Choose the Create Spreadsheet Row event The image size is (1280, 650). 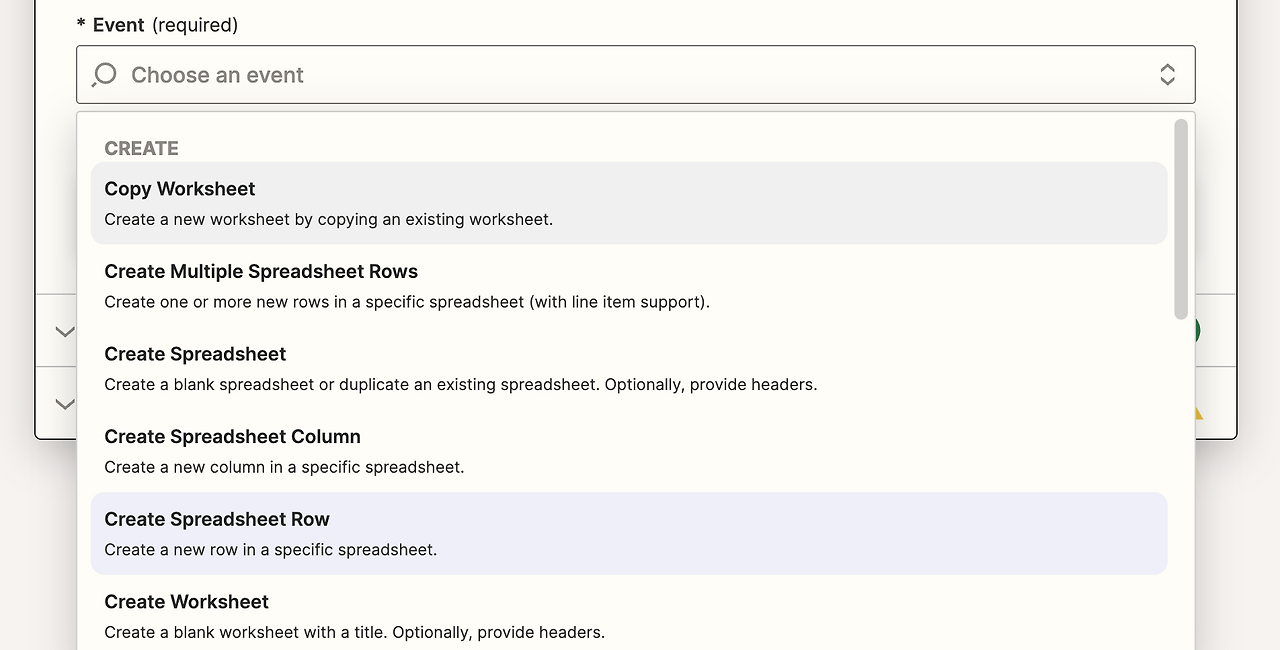coord(217,519)
